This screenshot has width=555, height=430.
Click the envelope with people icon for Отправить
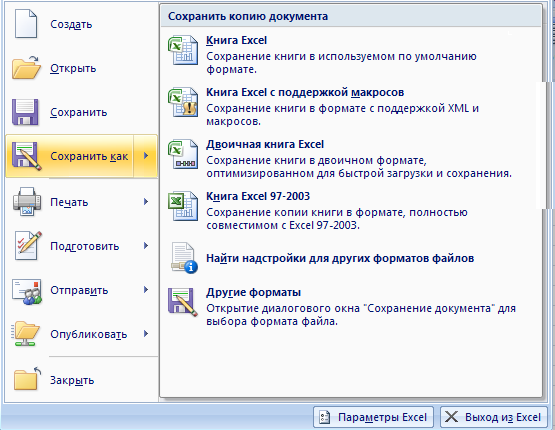click(x=27, y=291)
